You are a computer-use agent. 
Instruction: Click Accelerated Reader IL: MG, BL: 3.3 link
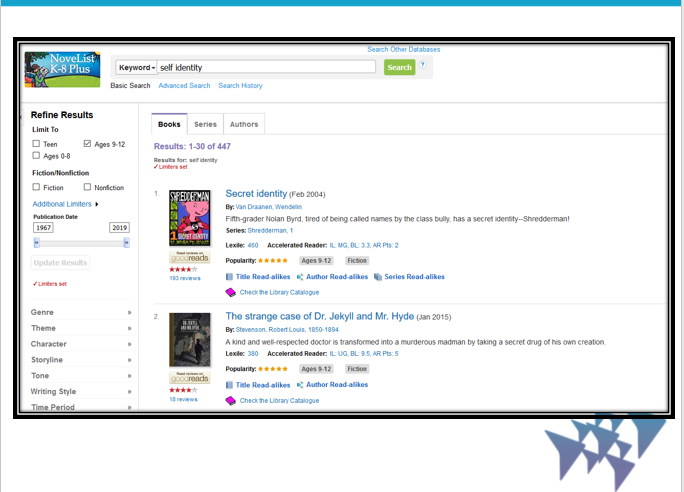click(364, 245)
